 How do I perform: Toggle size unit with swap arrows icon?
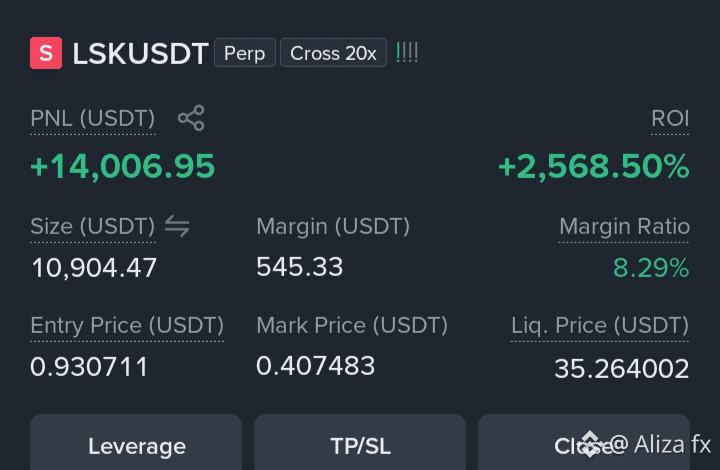[177, 226]
